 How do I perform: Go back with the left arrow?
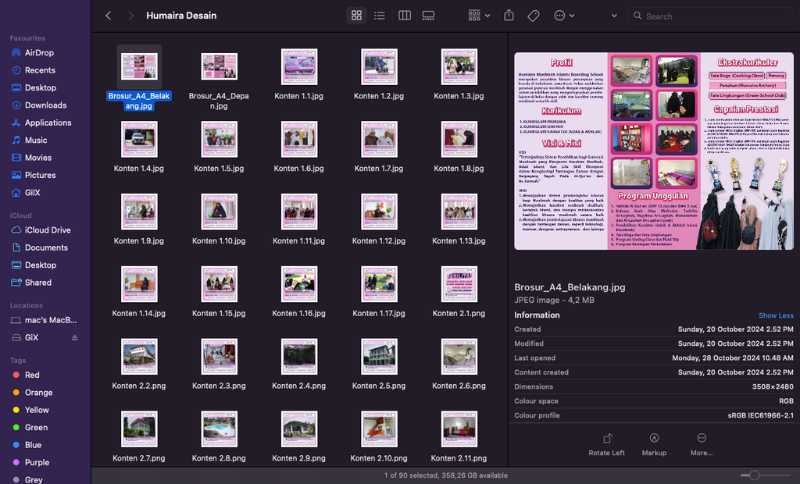coord(108,16)
